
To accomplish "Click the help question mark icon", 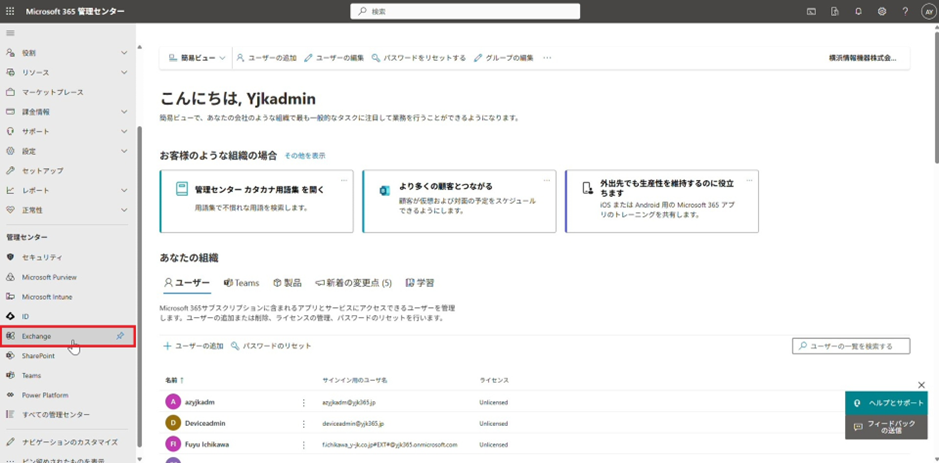I will [x=905, y=11].
